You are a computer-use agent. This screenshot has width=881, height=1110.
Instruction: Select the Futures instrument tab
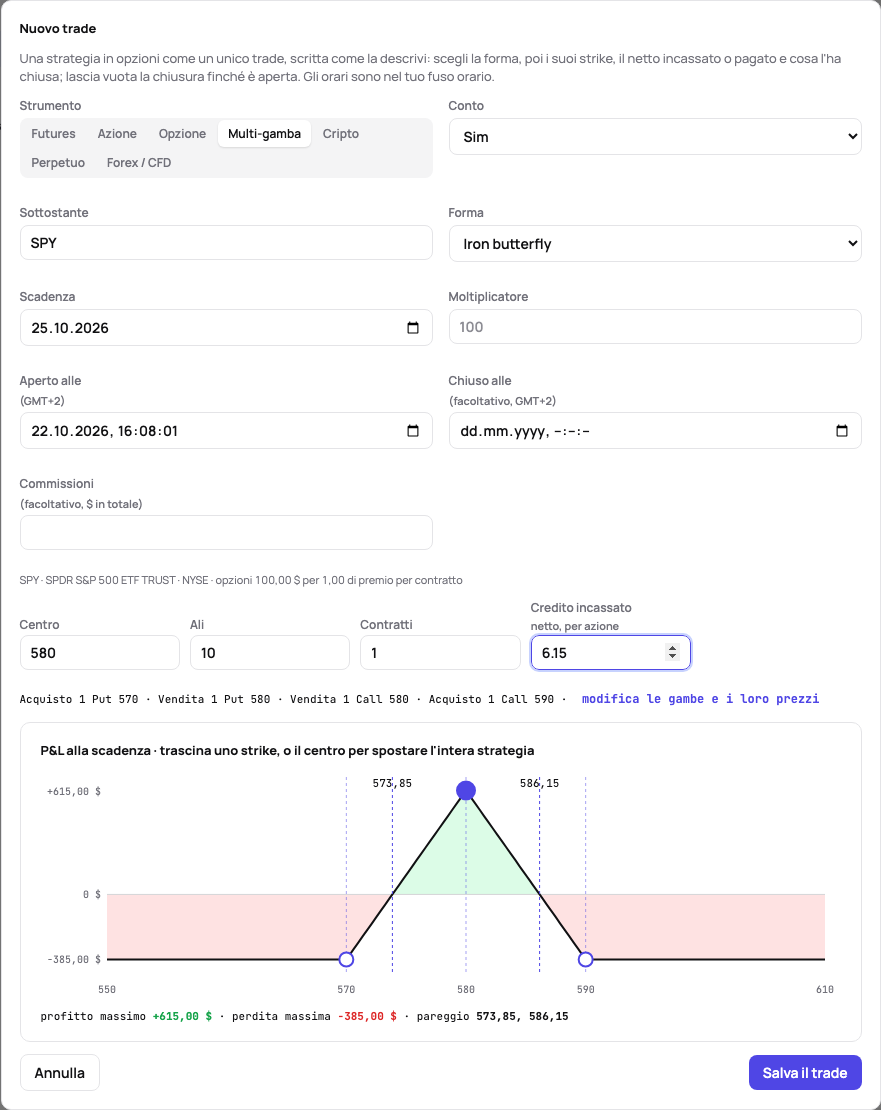(53, 134)
